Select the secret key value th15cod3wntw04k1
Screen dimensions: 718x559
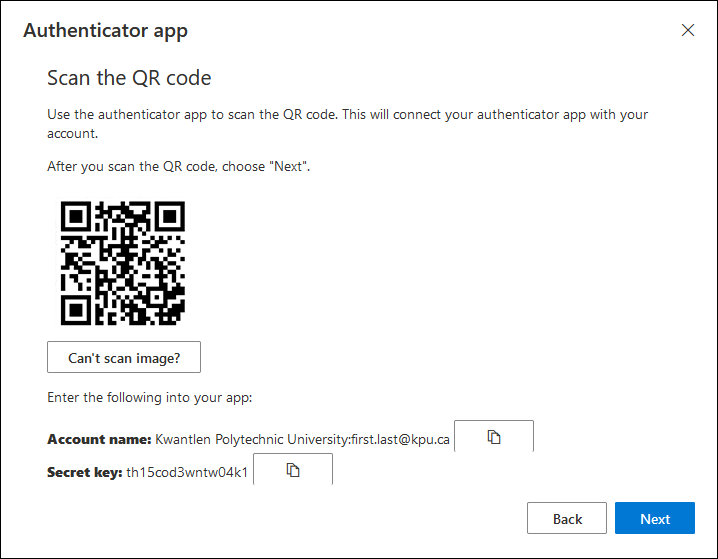(187, 472)
